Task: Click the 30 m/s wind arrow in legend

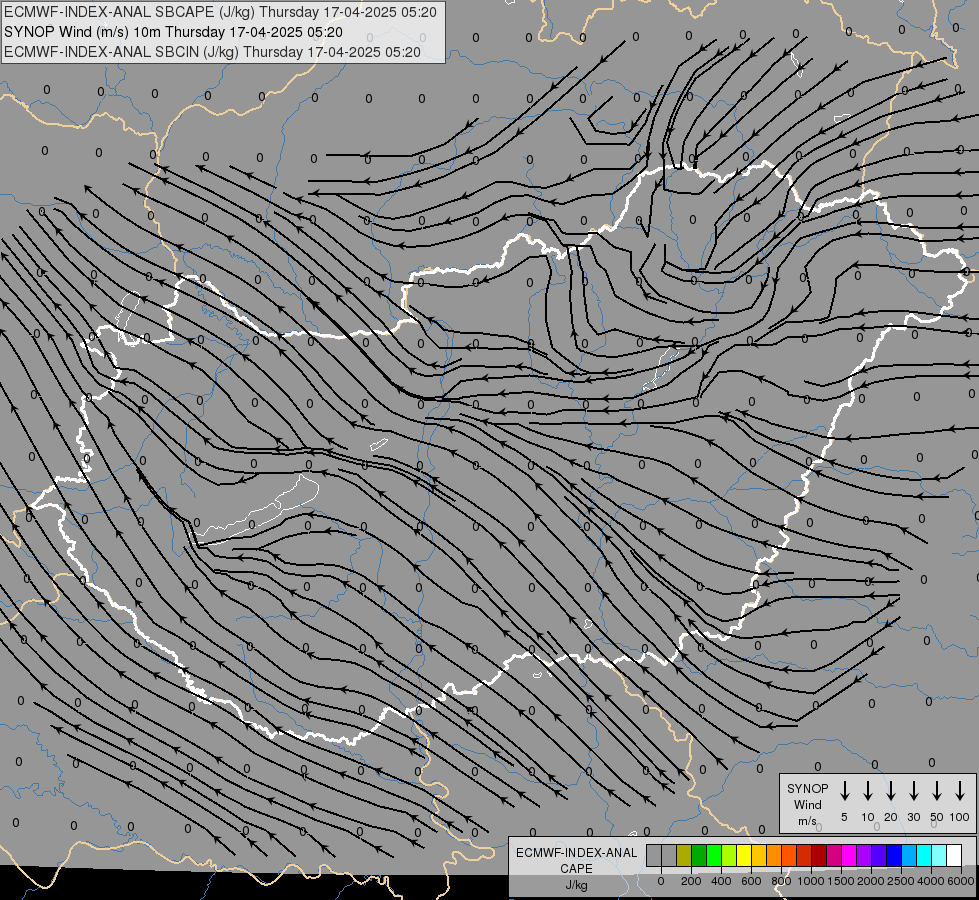Action: coord(913,790)
